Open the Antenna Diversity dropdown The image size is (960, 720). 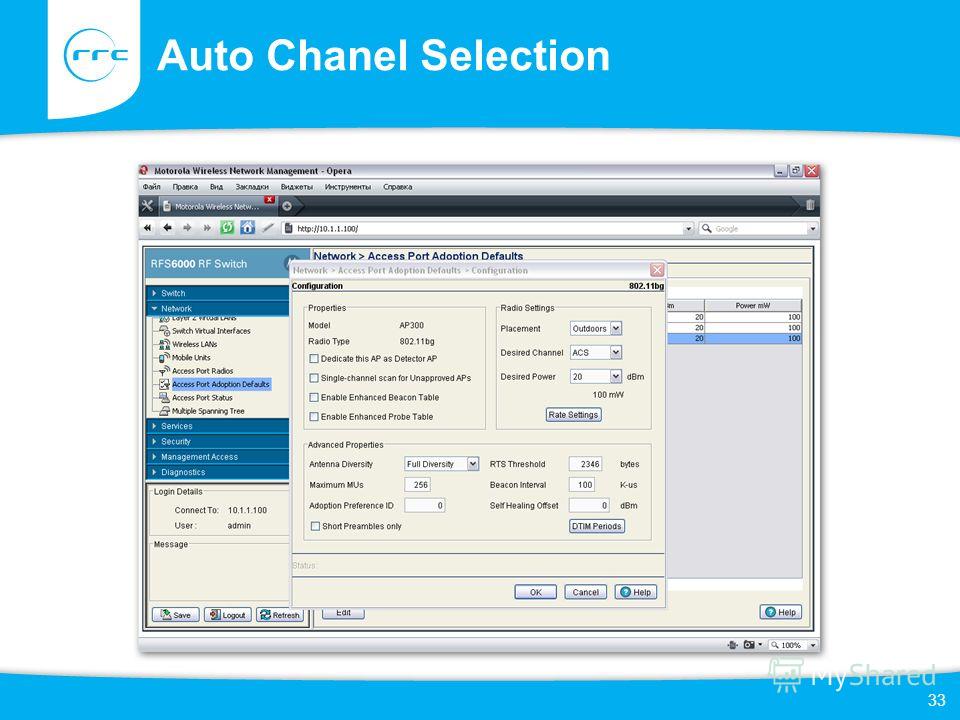click(x=473, y=464)
